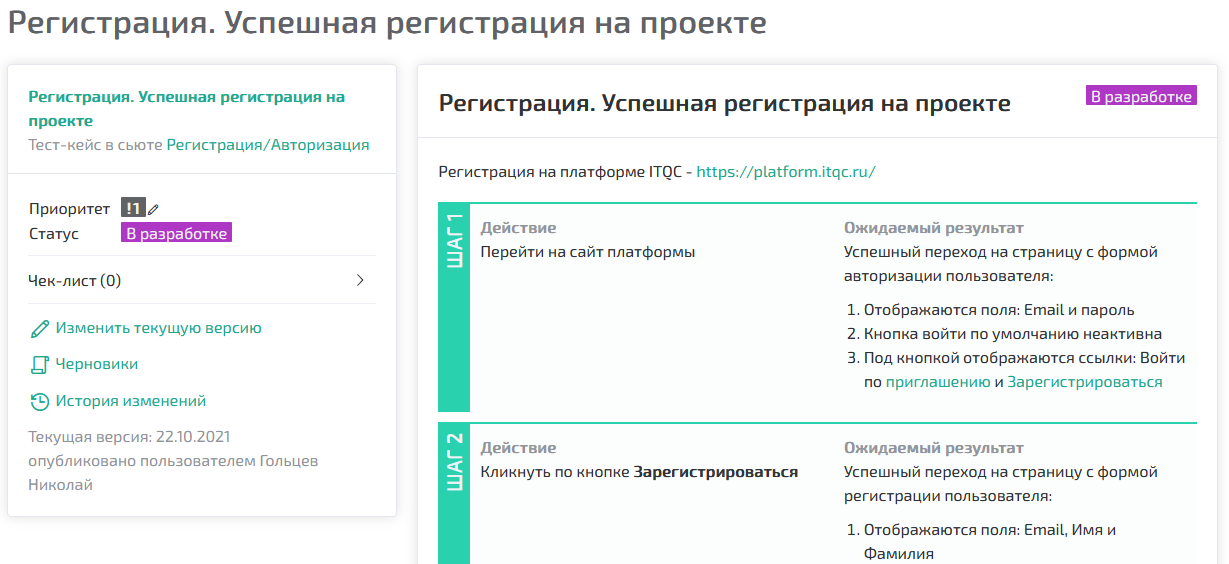Click the drafts document icon
The height and width of the screenshot is (564, 1229).
[39, 365]
